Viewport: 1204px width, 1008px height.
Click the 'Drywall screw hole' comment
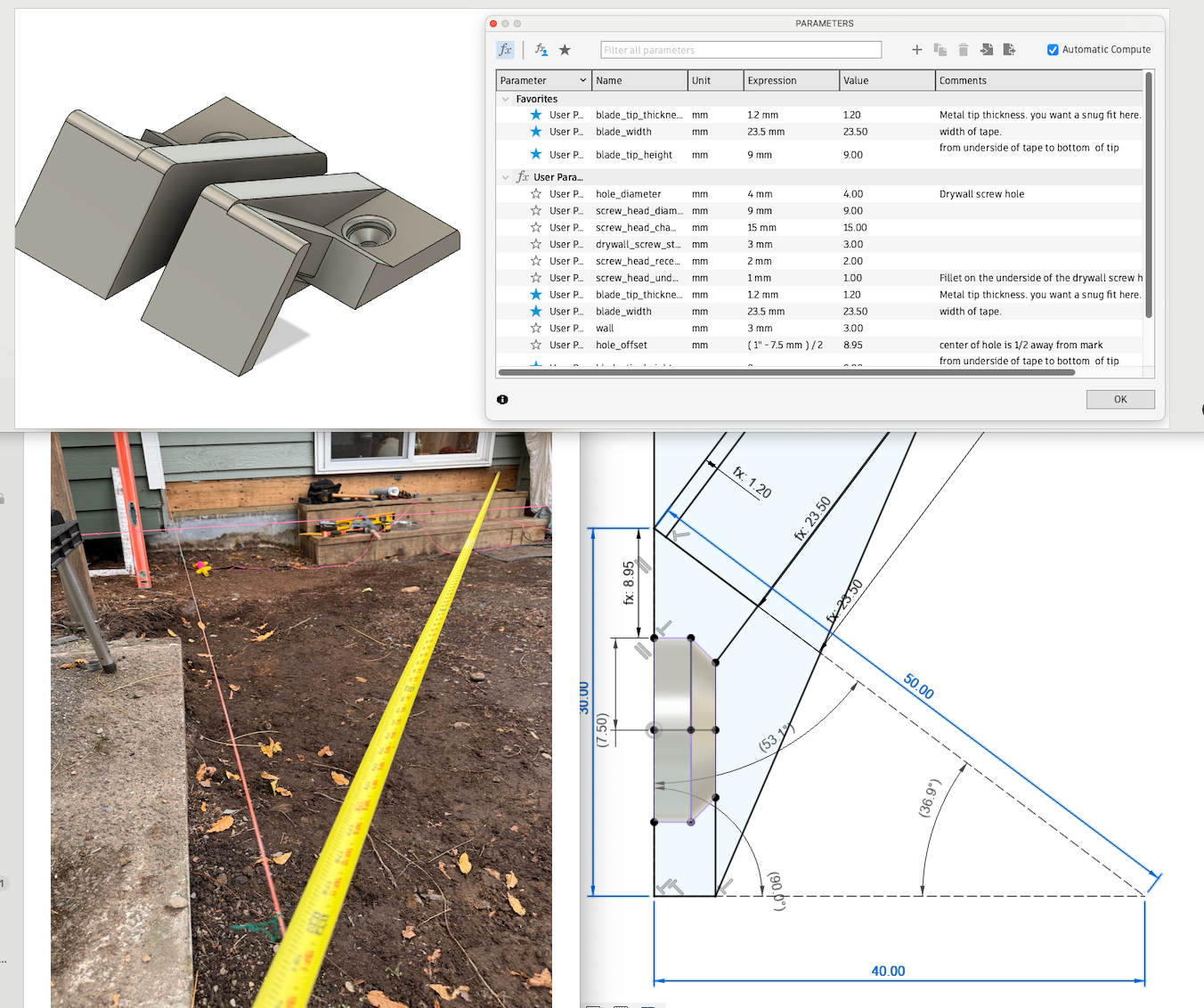tap(981, 193)
